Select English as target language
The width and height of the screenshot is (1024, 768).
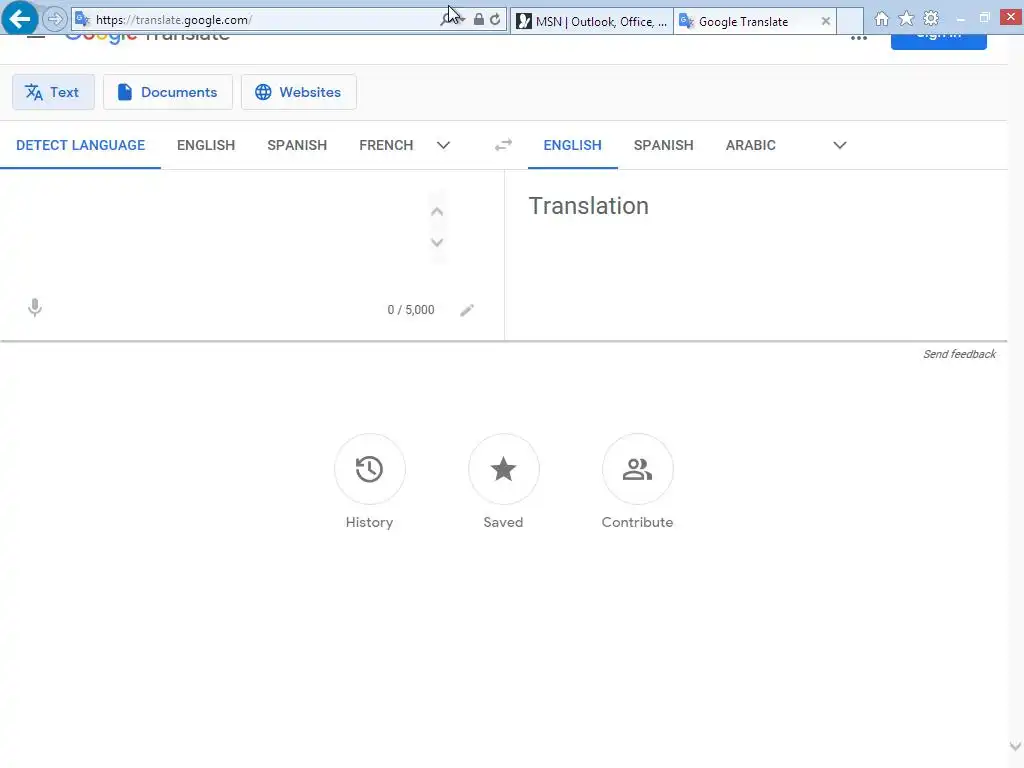pos(573,145)
